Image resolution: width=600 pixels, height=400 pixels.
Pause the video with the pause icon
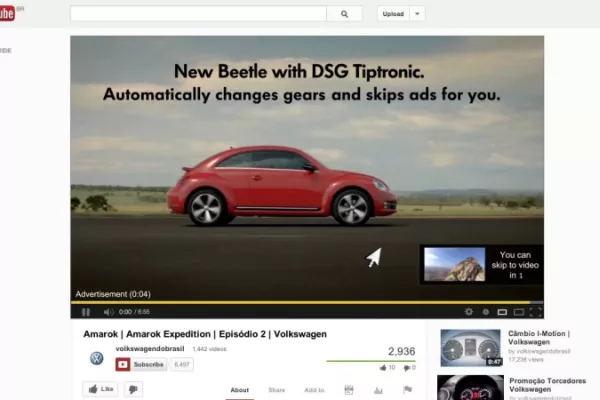(86, 312)
